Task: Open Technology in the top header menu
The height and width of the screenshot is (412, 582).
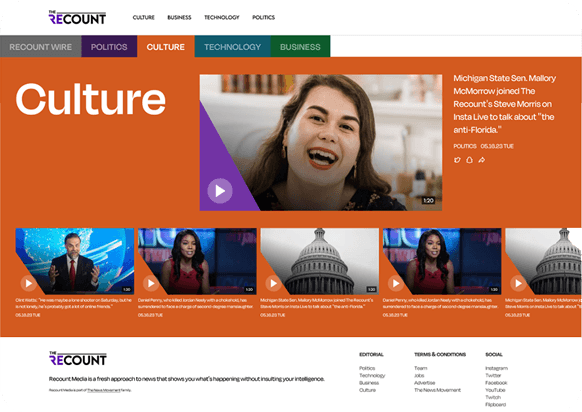Action: [x=222, y=17]
